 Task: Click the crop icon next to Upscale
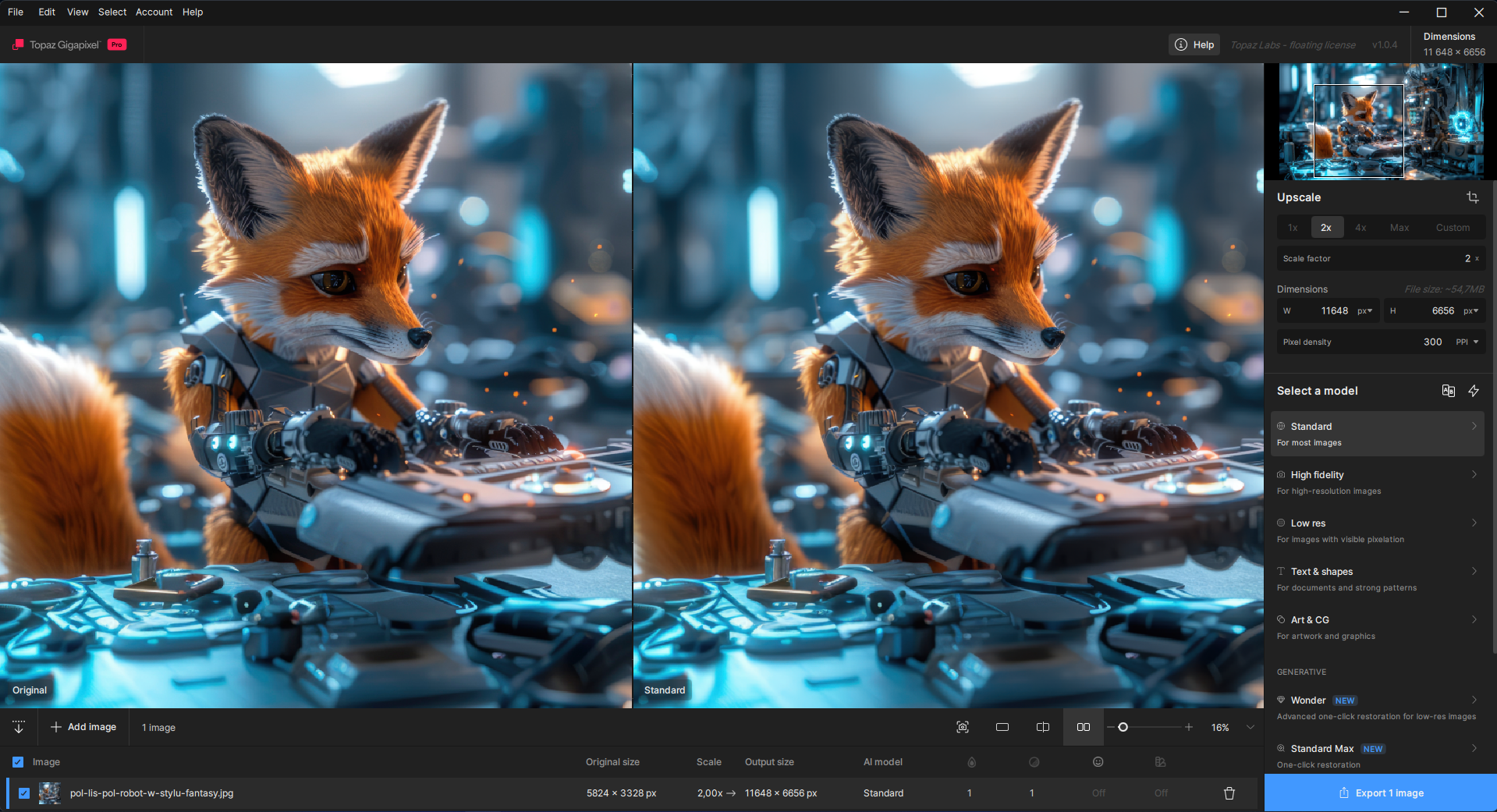click(1472, 197)
